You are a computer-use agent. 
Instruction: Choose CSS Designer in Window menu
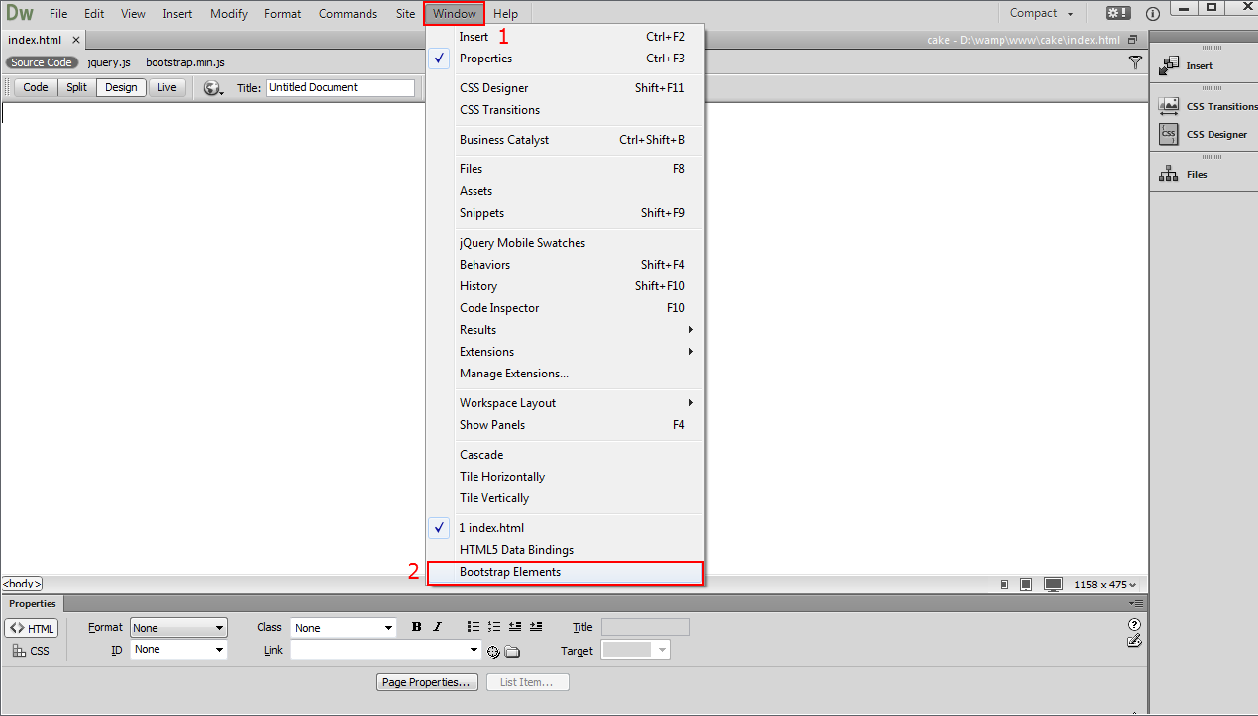pos(566,88)
